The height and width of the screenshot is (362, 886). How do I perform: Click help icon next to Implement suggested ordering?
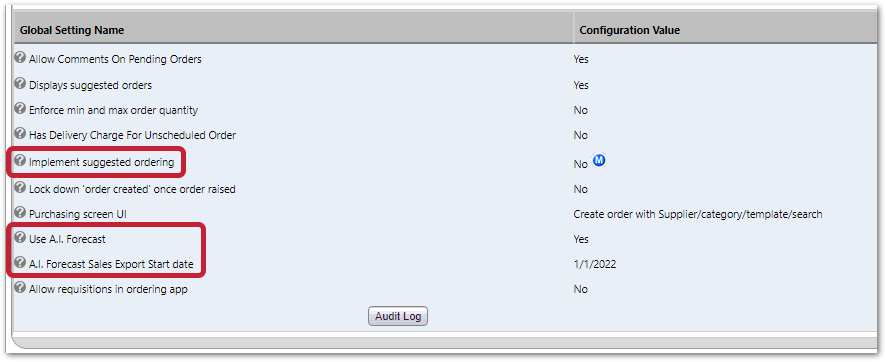click(x=20, y=161)
